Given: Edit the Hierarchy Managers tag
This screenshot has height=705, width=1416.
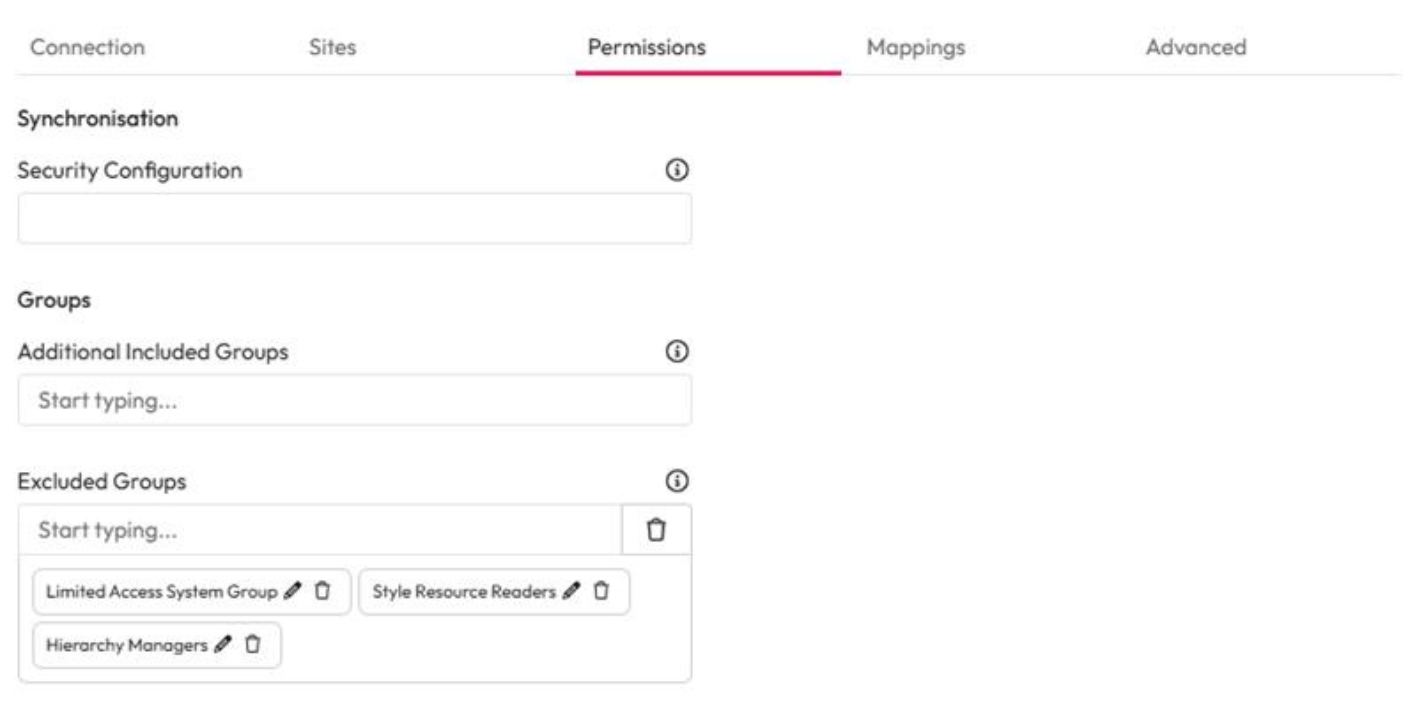Looking at the screenshot, I should coord(222,645).
